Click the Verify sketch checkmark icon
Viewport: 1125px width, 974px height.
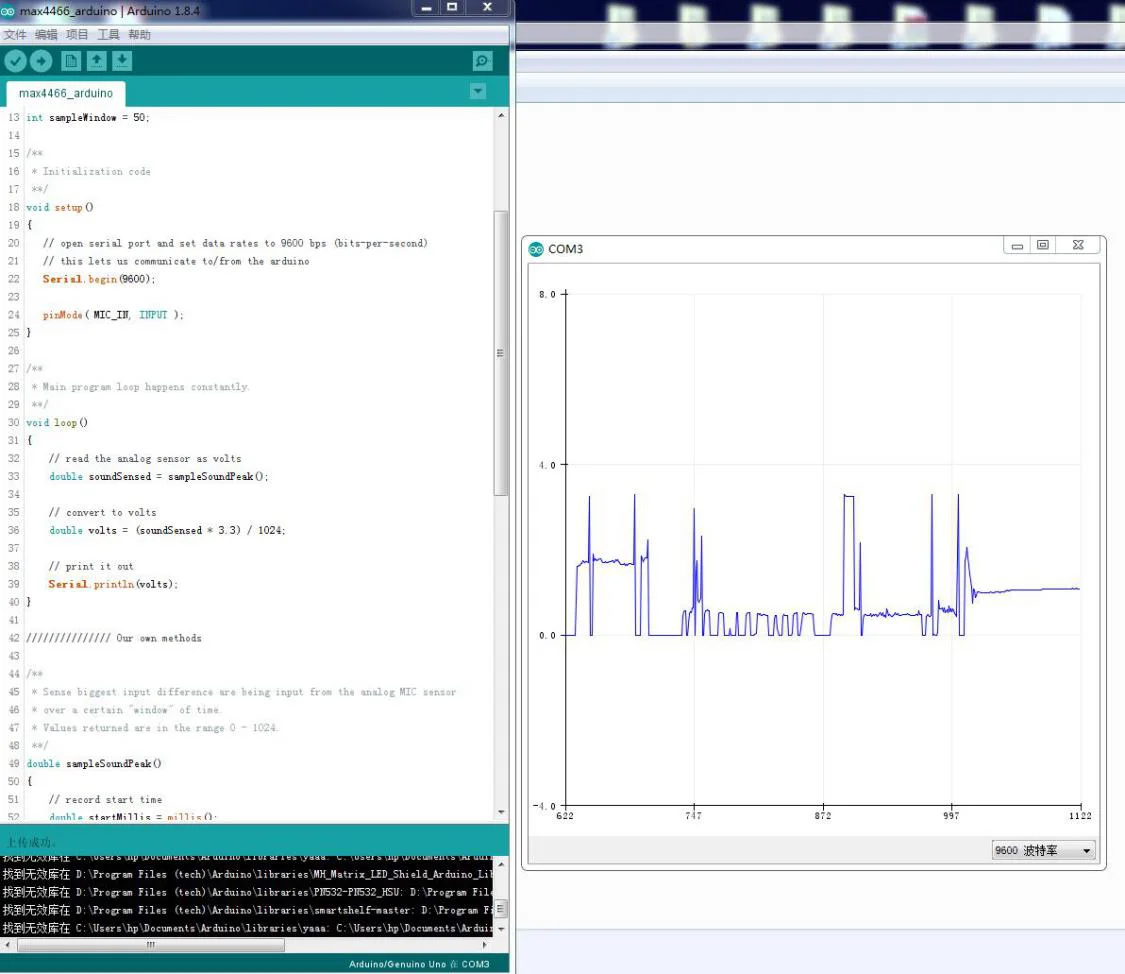pos(15,61)
